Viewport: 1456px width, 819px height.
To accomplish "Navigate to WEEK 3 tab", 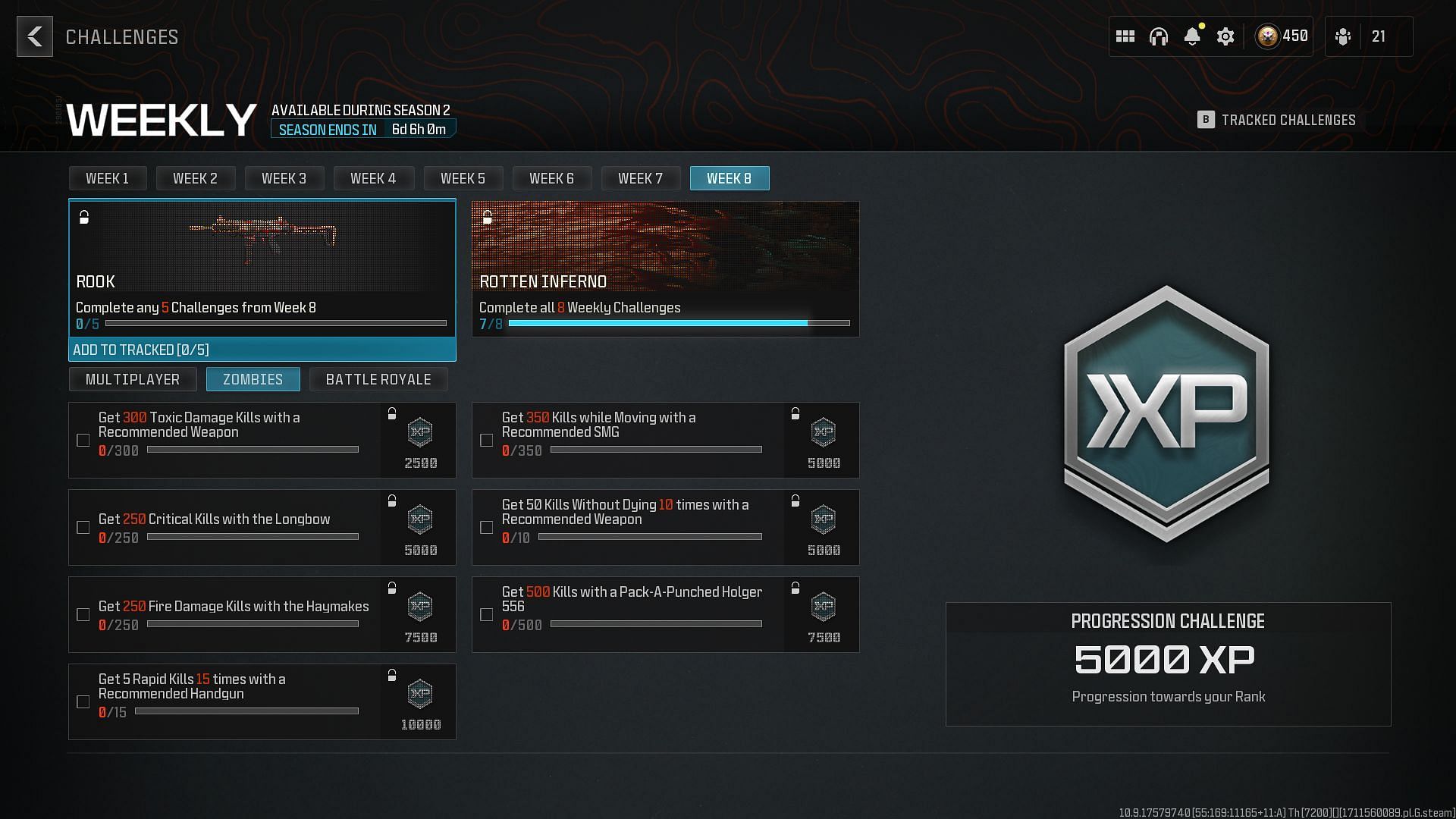I will pyautogui.click(x=284, y=178).
